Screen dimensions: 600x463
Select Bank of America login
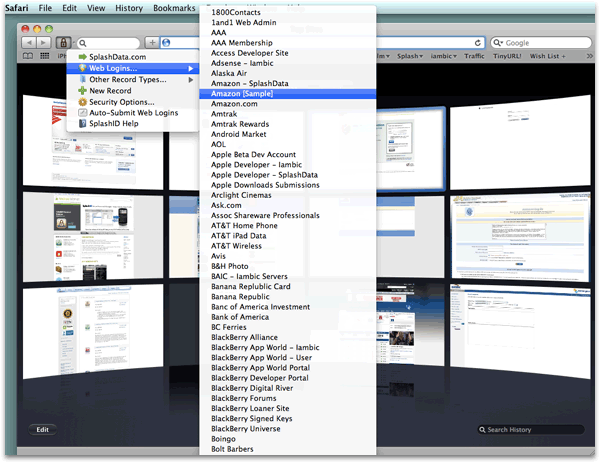pyautogui.click(x=287, y=317)
